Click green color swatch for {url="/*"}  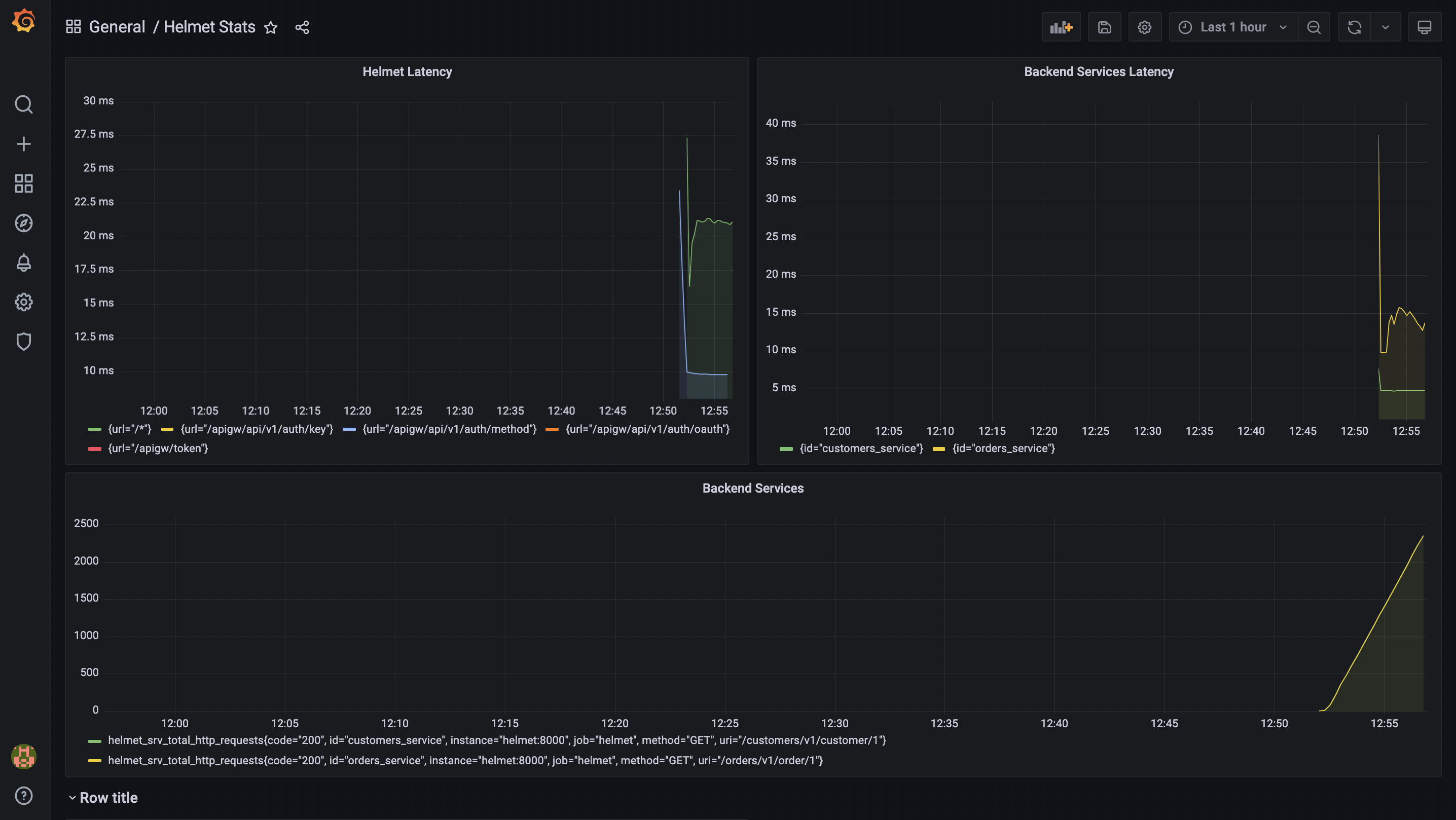click(94, 429)
